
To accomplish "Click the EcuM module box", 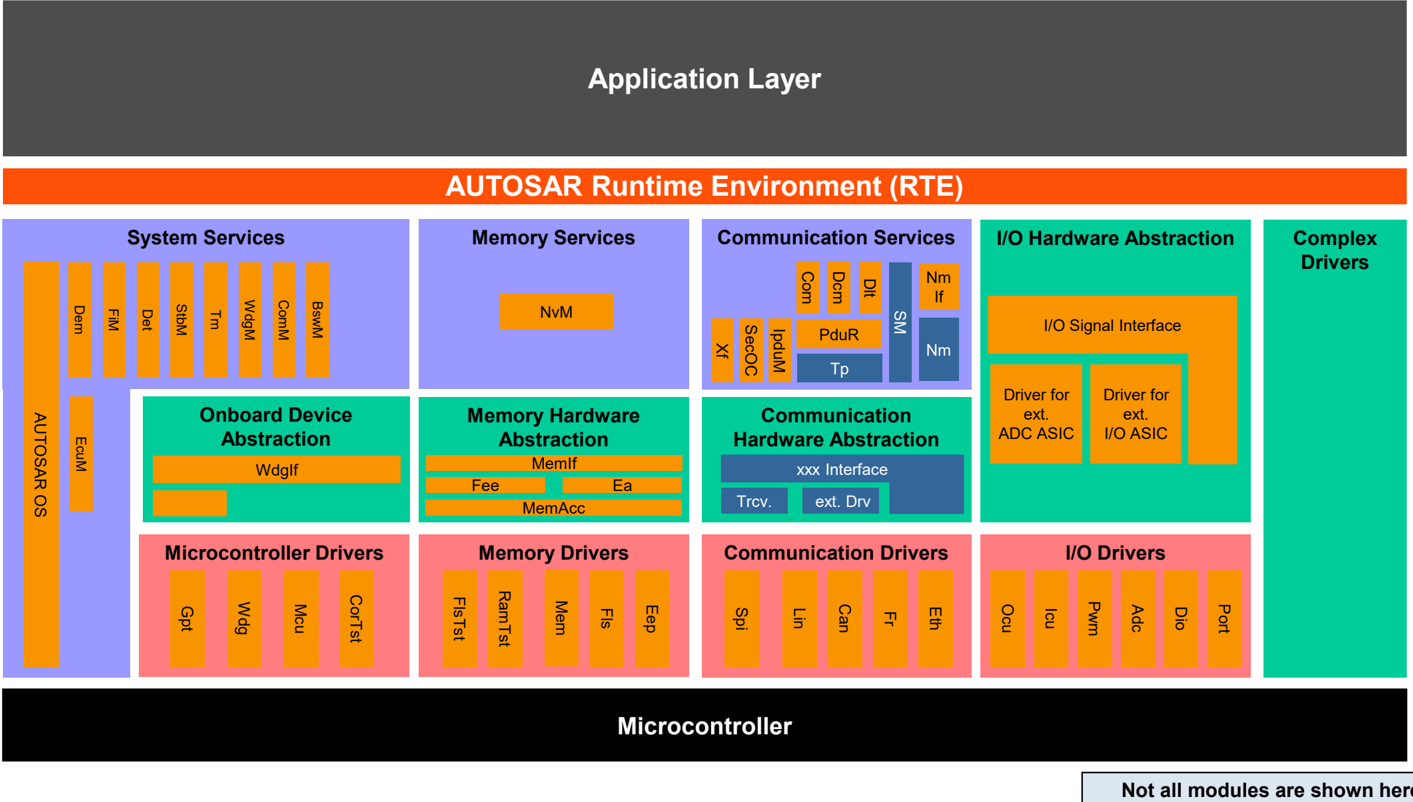I will click(x=81, y=454).
